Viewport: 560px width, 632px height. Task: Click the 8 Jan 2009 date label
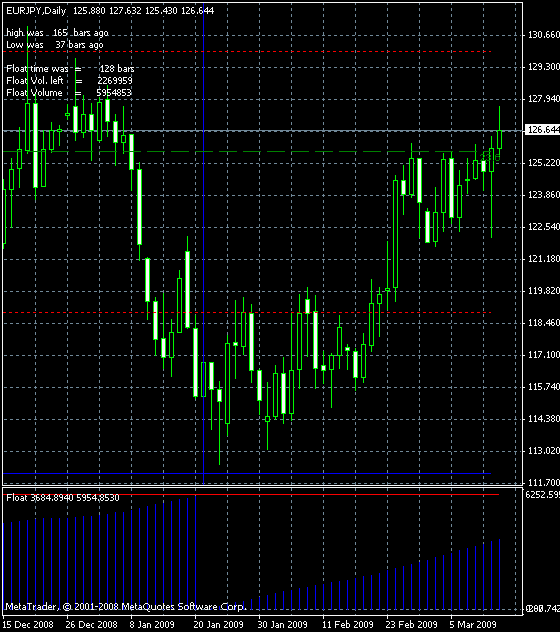coord(152,625)
